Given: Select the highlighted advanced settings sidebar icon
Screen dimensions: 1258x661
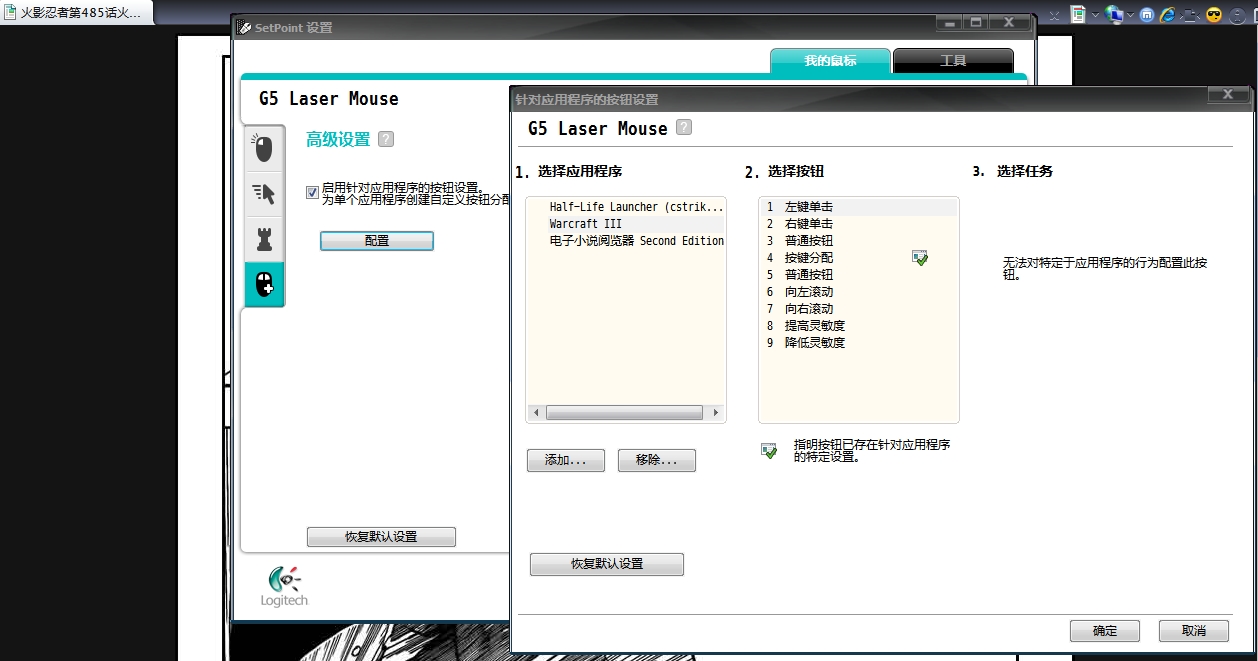Looking at the screenshot, I should tap(264, 285).
